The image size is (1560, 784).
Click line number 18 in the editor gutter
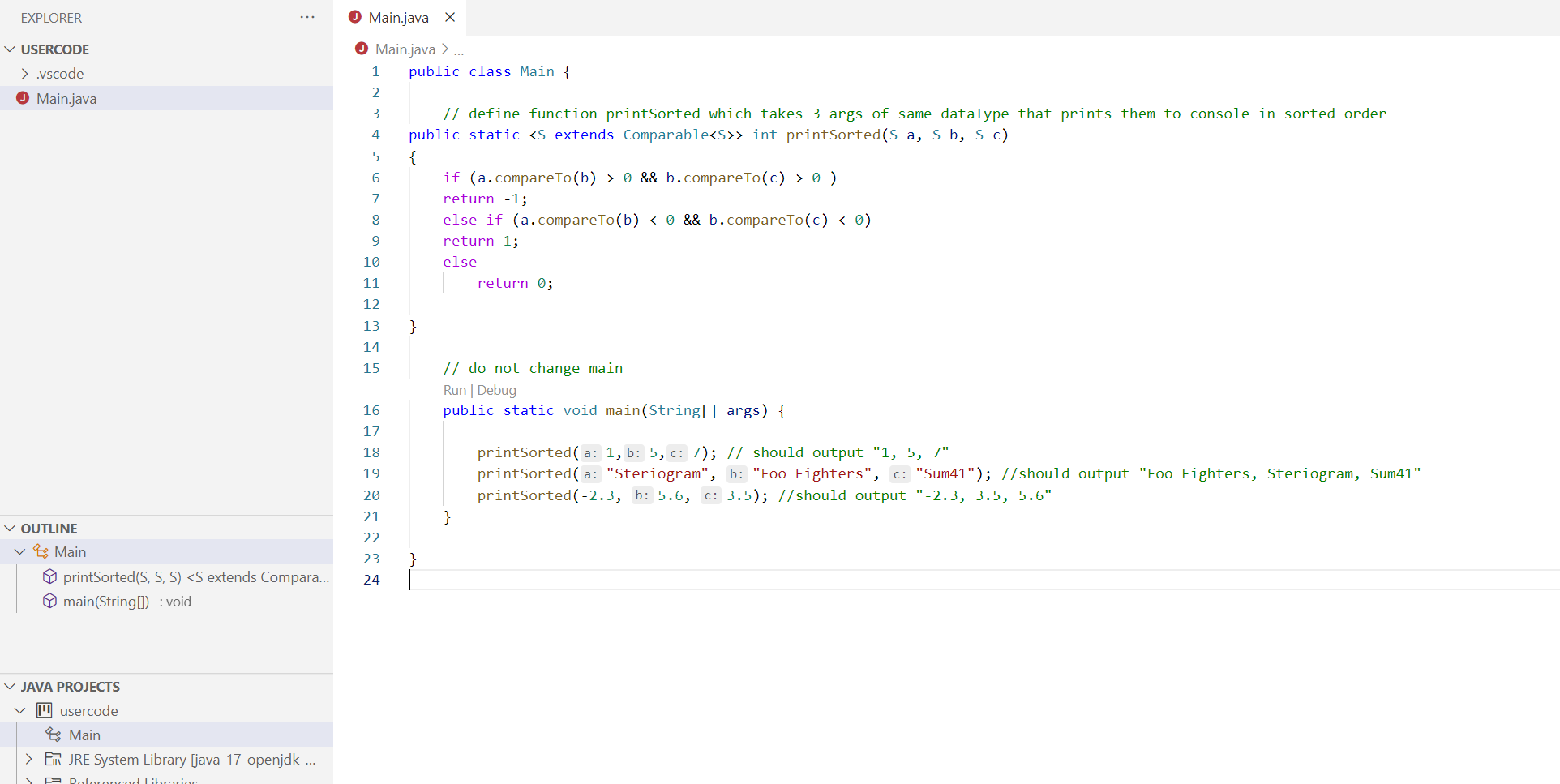371,452
